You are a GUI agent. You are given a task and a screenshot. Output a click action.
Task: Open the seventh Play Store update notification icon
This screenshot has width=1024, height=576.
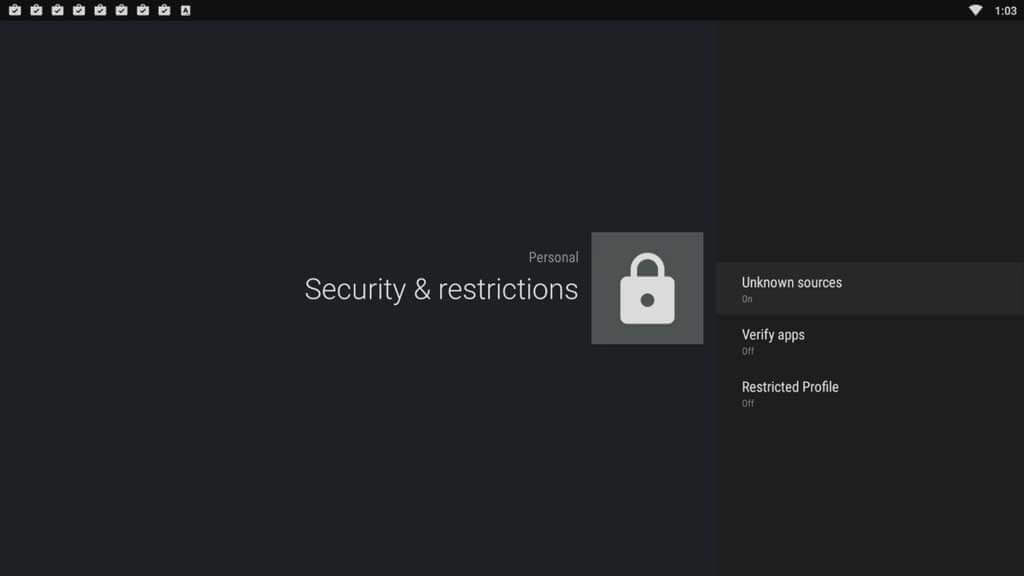pos(143,10)
